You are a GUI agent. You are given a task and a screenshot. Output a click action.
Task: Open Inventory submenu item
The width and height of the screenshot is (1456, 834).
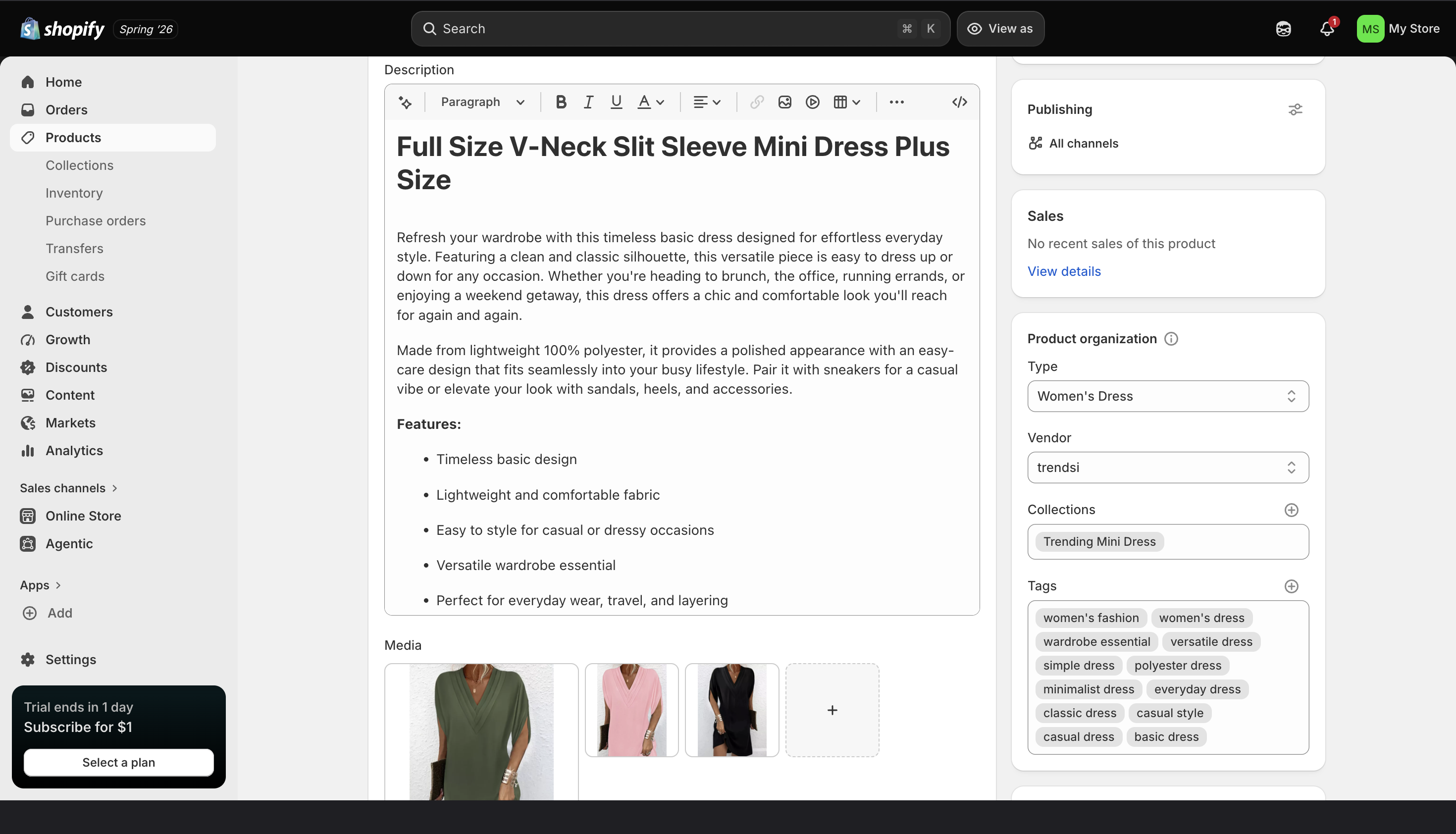[74, 193]
